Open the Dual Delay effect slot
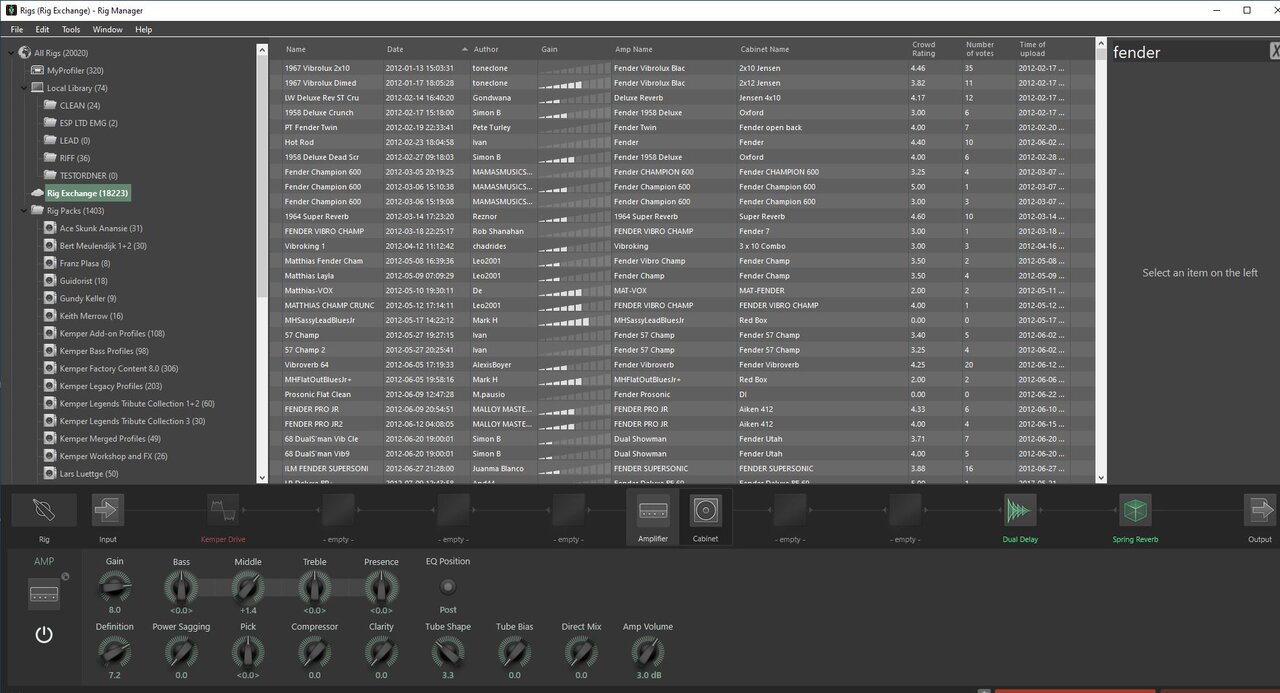The image size is (1280, 693). (x=1020, y=510)
